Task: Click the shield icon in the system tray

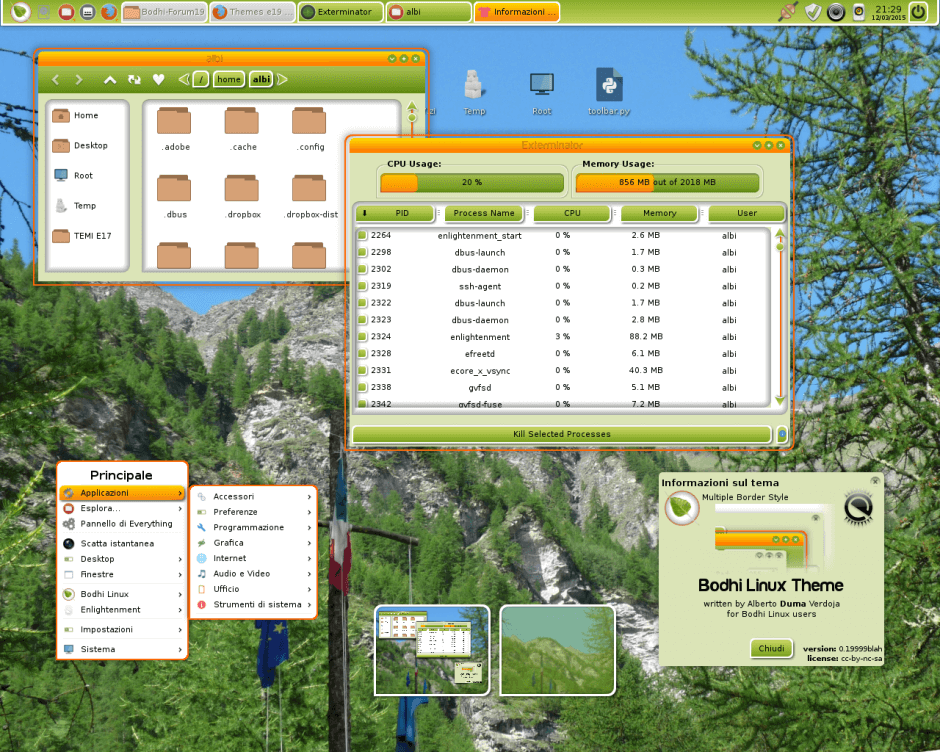Action: pyautogui.click(x=811, y=12)
